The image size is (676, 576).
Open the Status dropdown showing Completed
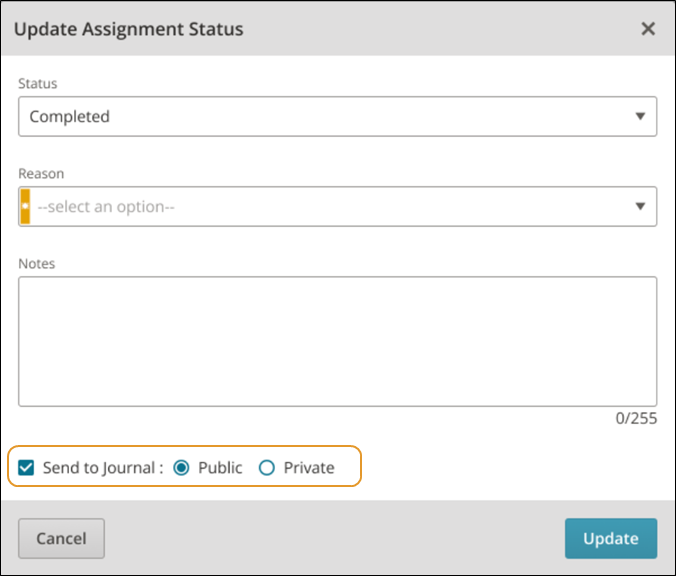coord(338,116)
